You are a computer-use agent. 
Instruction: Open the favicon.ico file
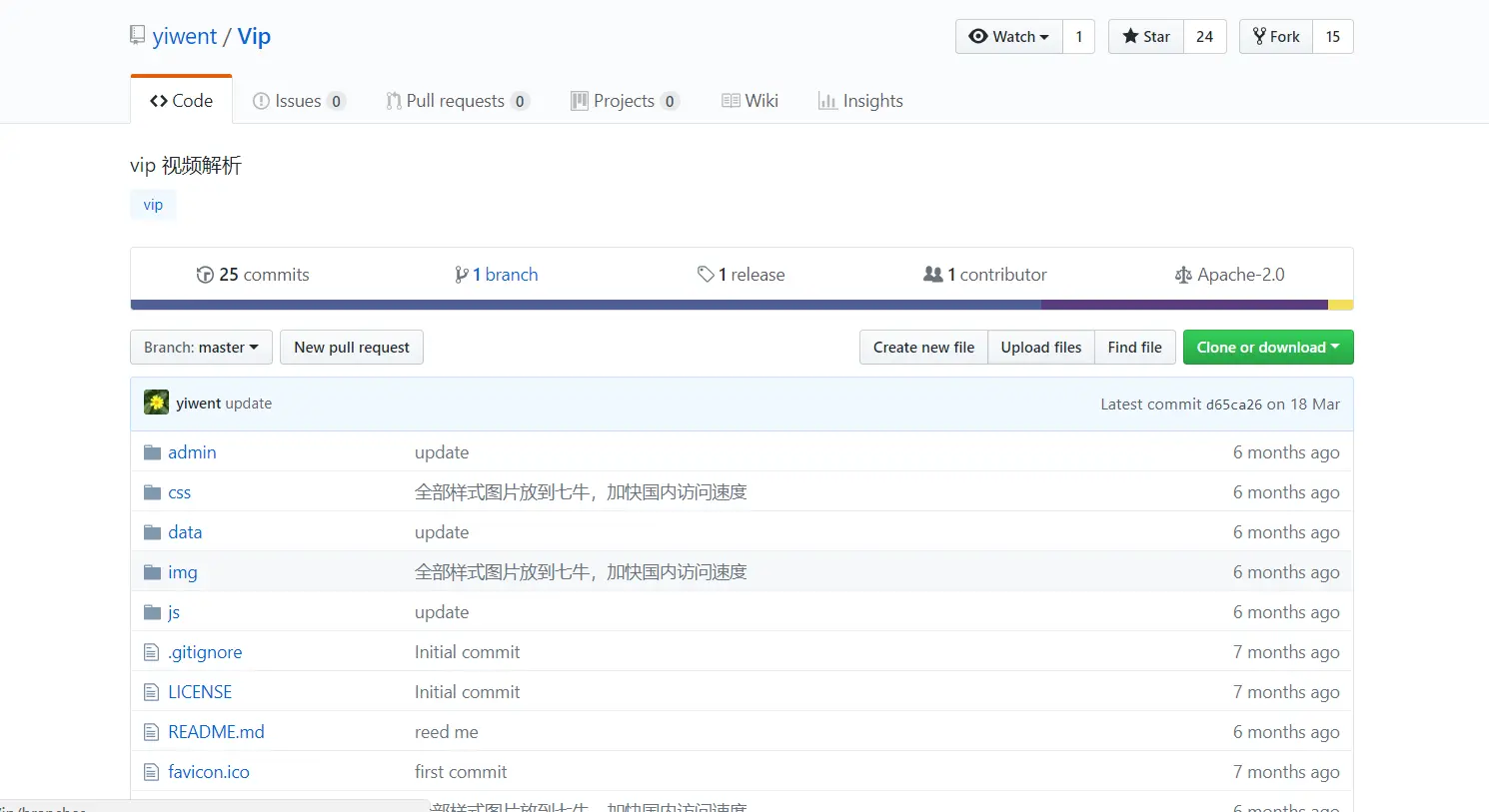(209, 772)
